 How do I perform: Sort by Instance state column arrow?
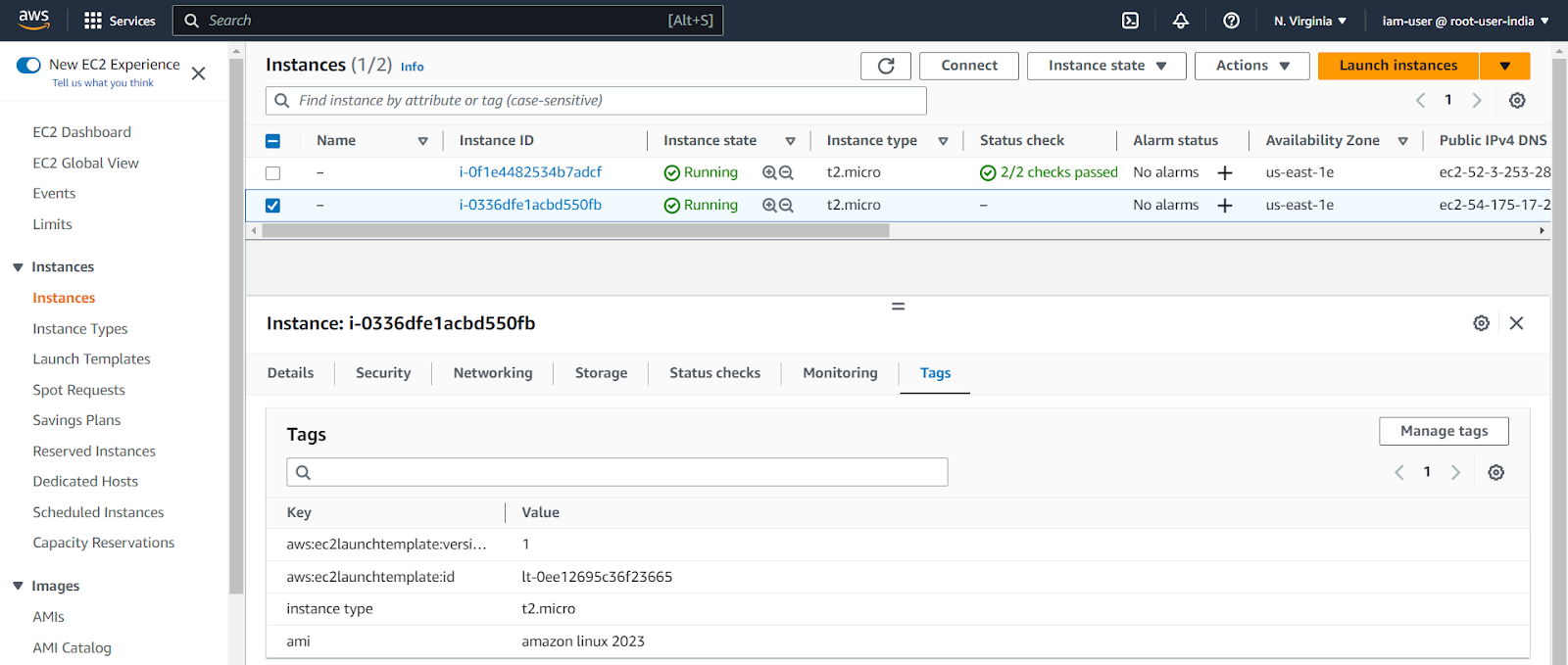pyautogui.click(x=790, y=141)
